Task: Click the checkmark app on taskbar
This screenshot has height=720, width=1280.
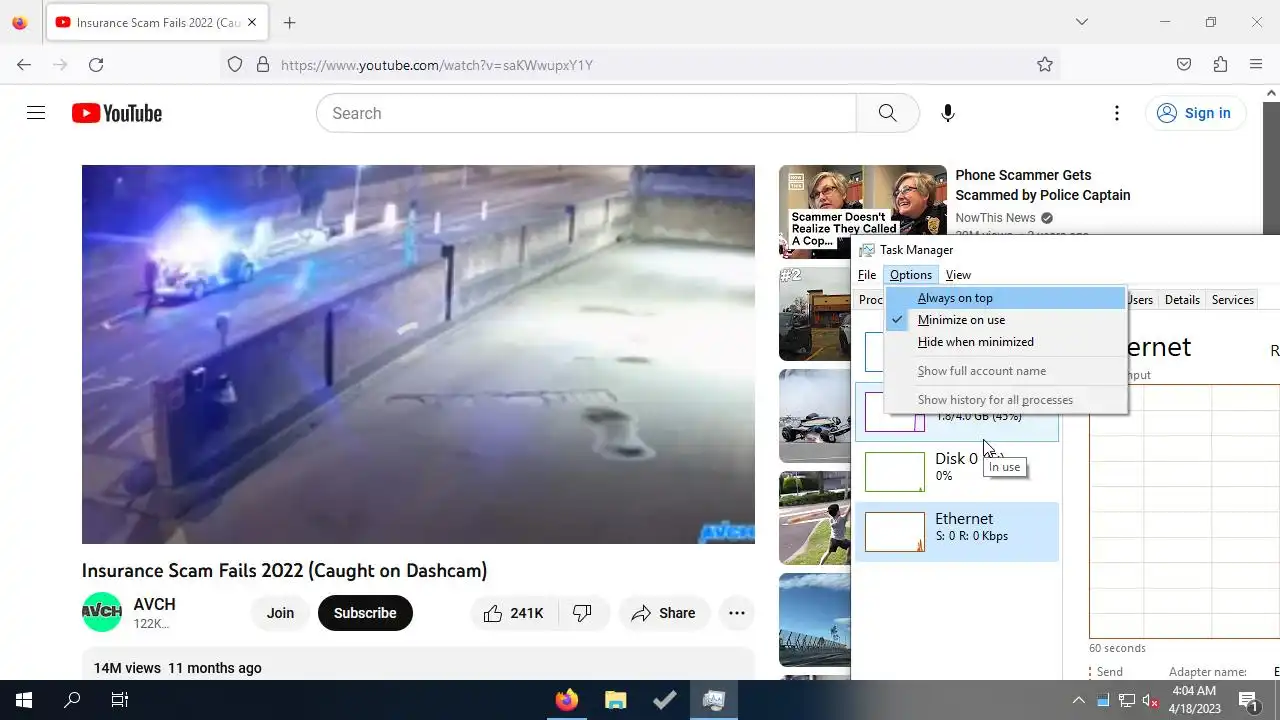Action: [664, 700]
